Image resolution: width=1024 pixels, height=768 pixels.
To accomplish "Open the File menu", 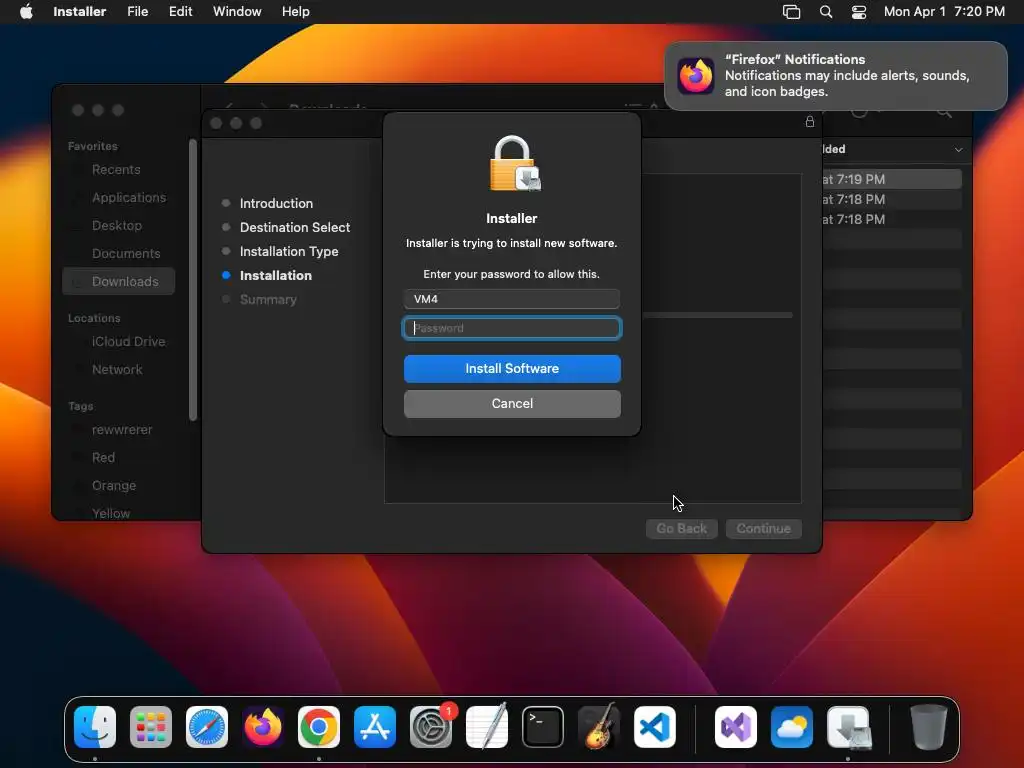I will click(x=137, y=12).
